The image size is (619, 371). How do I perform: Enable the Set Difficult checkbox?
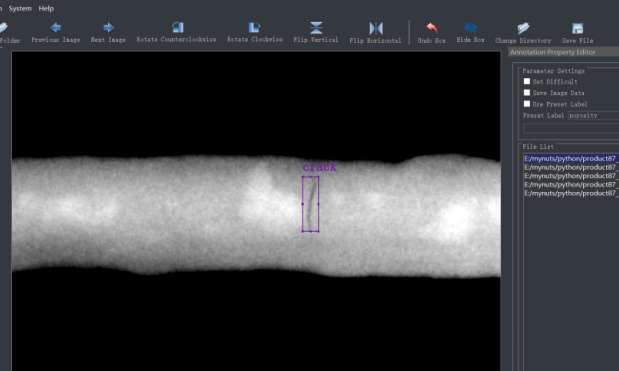tap(527, 81)
